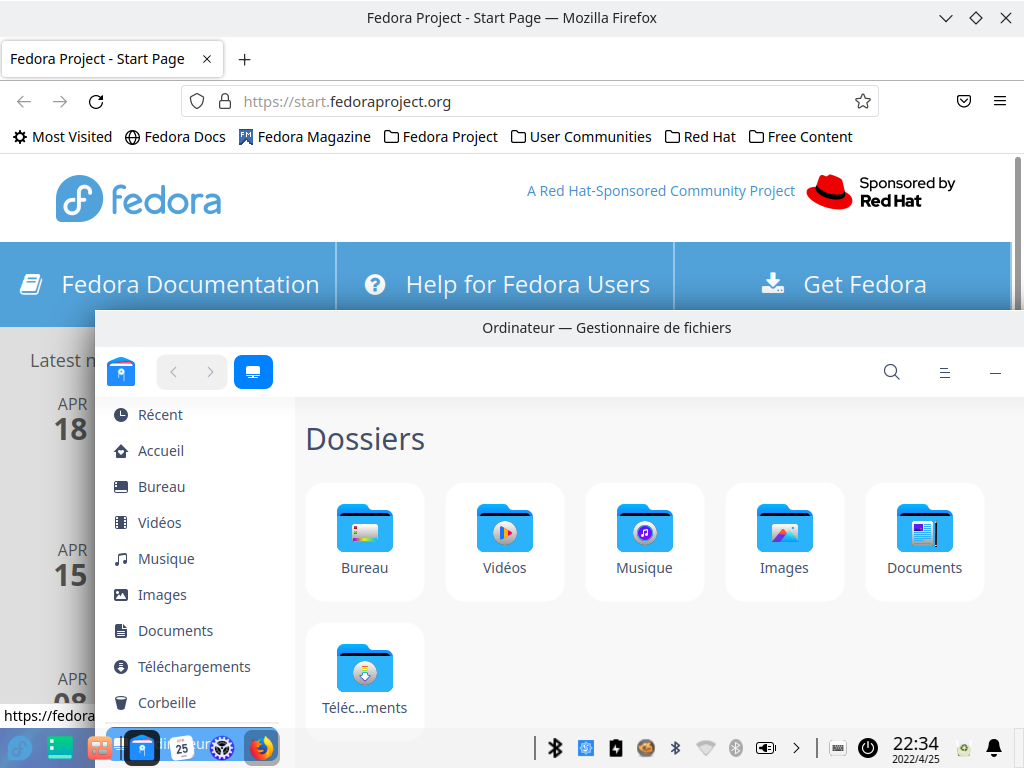Click Firefox back navigation arrow
The image size is (1024, 768).
(24, 101)
